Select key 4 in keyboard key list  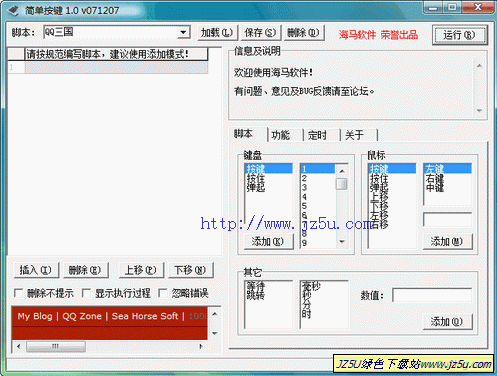coord(318,197)
